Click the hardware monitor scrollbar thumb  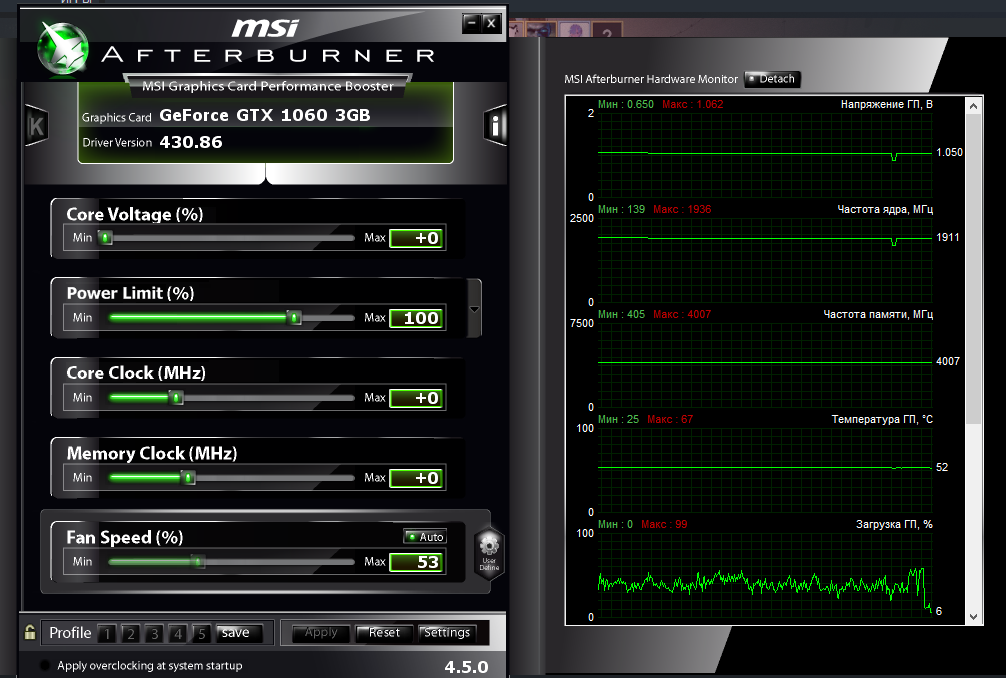coord(973,269)
